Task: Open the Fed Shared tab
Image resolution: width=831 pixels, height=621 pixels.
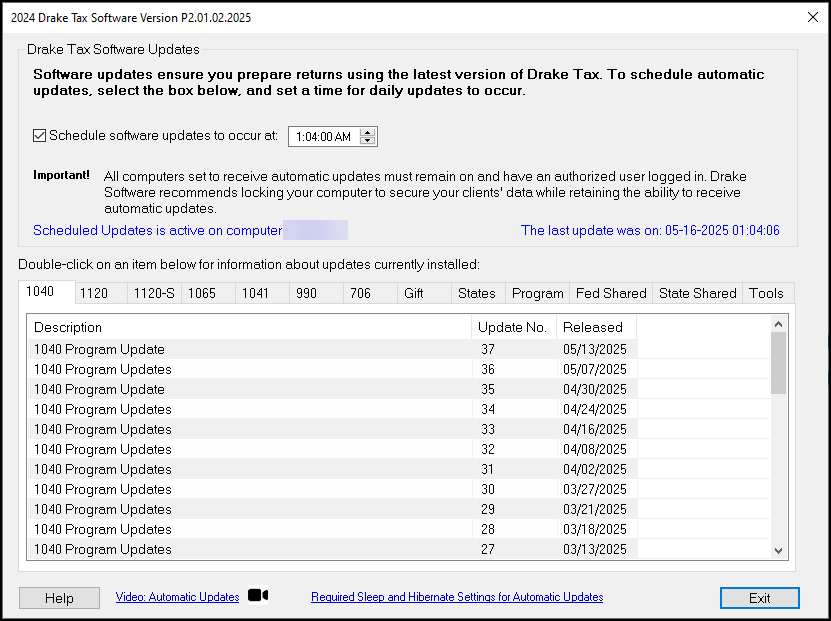Action: (x=611, y=293)
